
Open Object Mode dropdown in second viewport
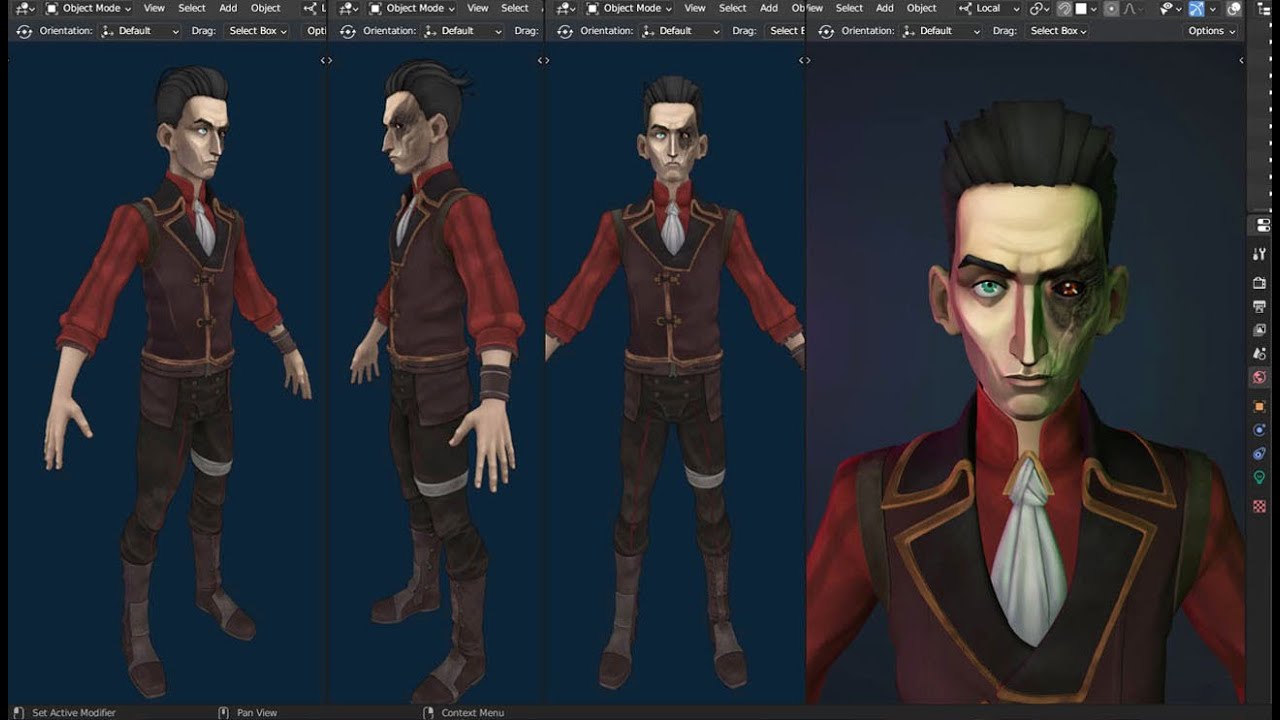click(413, 8)
